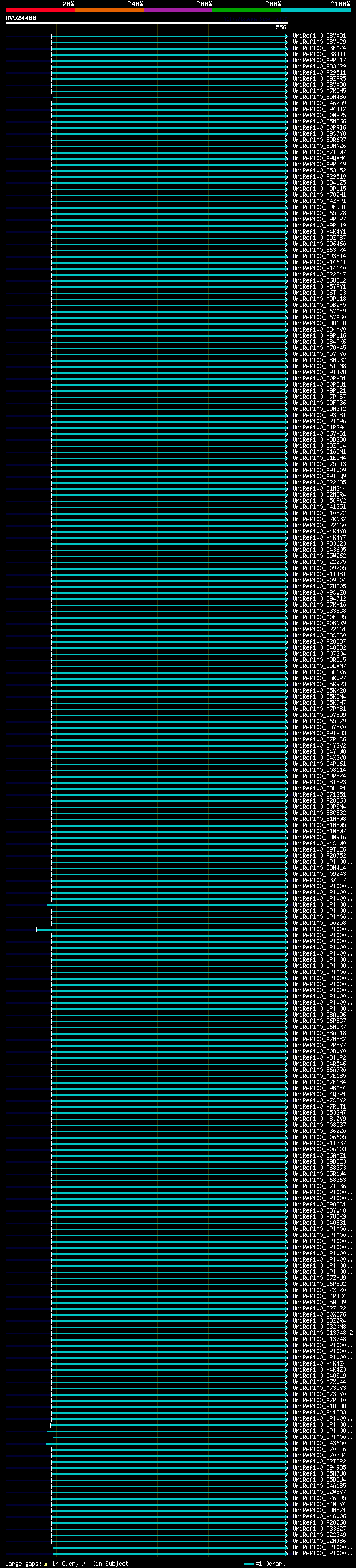Click hit label UniRef100_Q40832

pos(319,647)
